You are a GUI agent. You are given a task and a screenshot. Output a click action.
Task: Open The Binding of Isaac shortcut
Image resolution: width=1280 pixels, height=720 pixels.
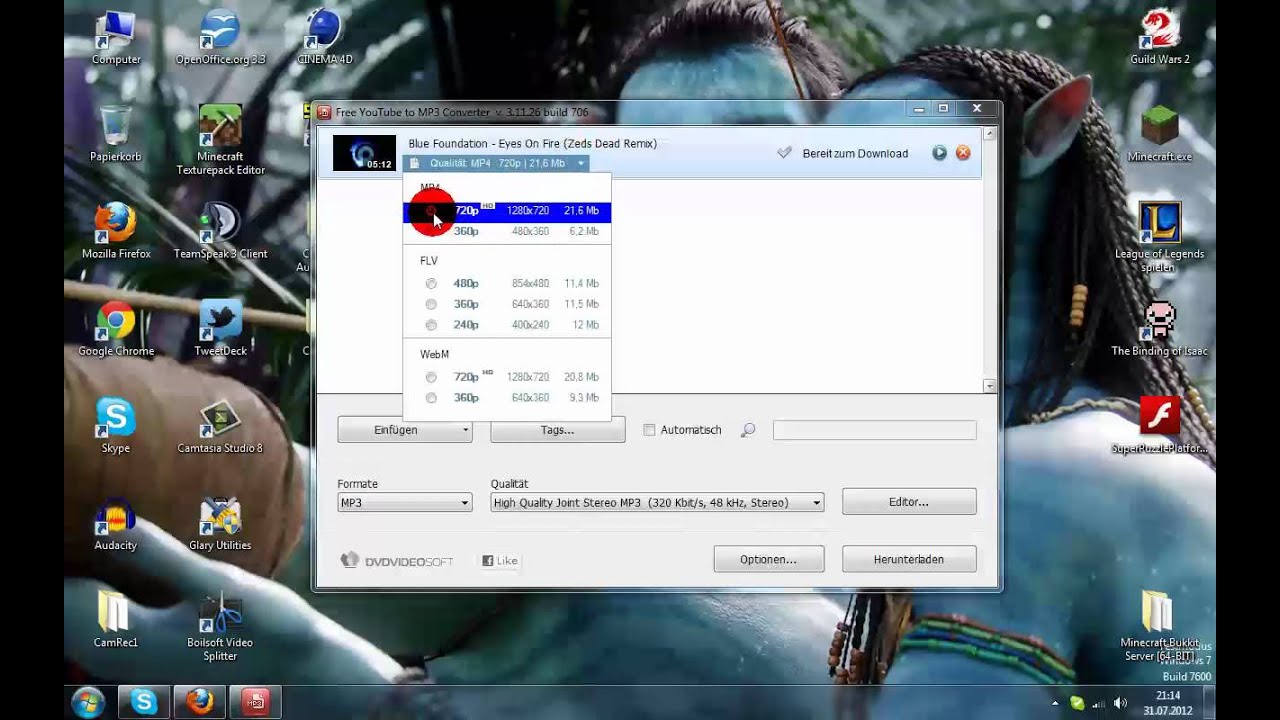(x=1160, y=329)
